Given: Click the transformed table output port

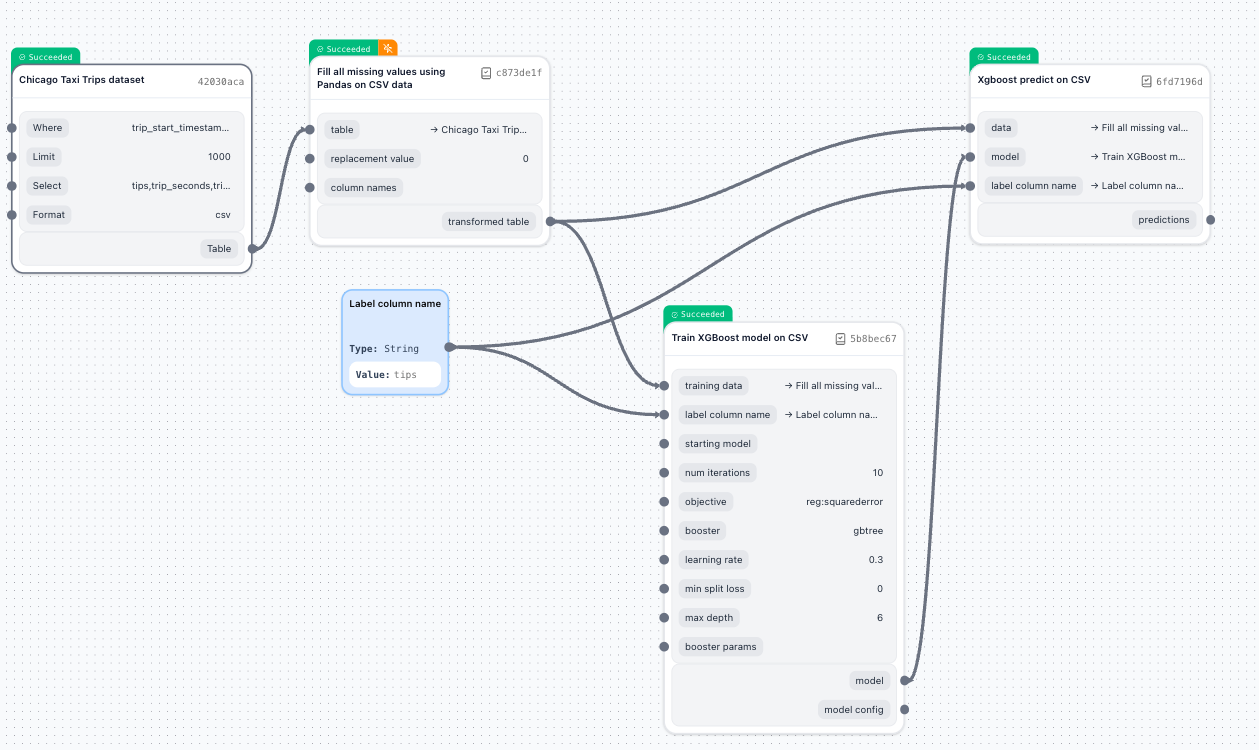Looking at the screenshot, I should [549, 221].
